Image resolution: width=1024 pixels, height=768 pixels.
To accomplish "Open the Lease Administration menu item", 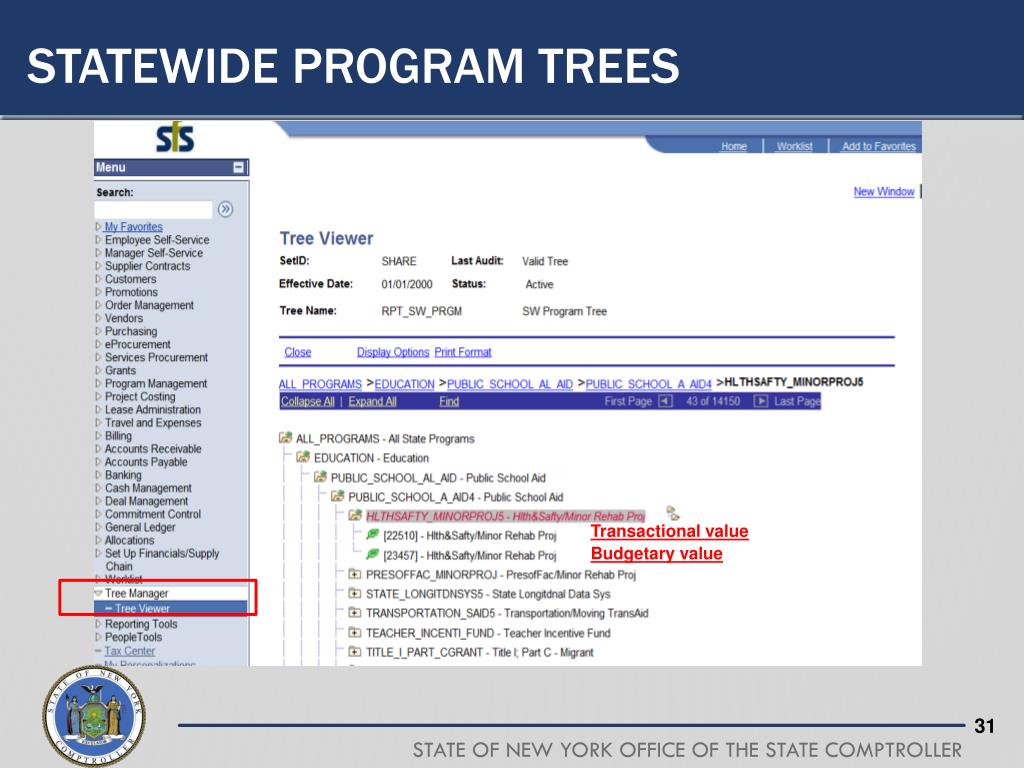I will point(153,409).
